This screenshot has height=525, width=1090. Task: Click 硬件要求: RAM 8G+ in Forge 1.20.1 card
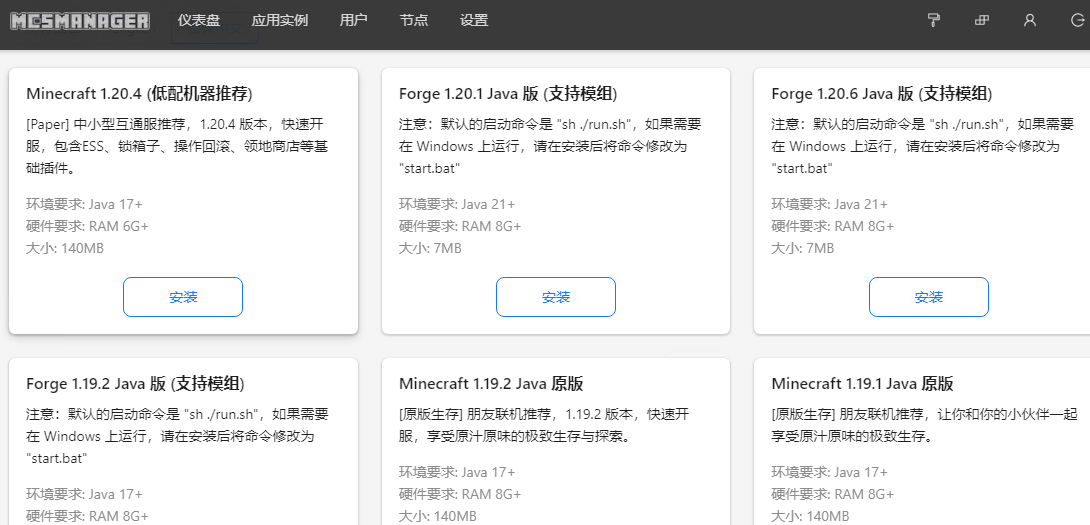(460, 226)
